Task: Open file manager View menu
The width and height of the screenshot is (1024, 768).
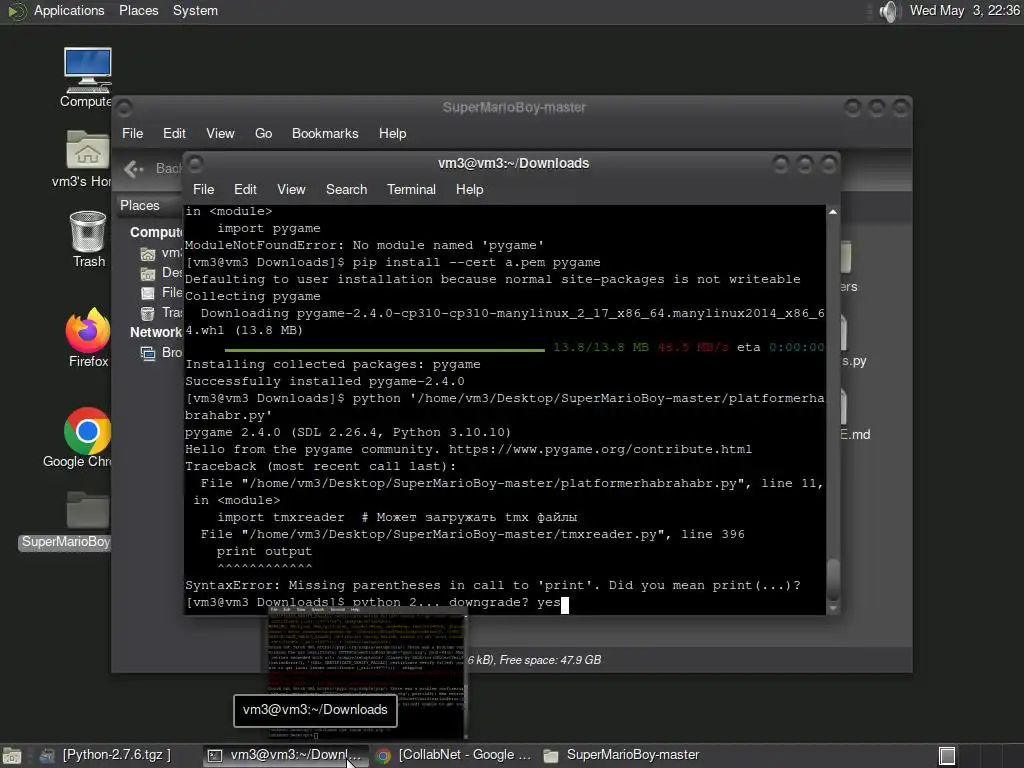Action: click(220, 133)
